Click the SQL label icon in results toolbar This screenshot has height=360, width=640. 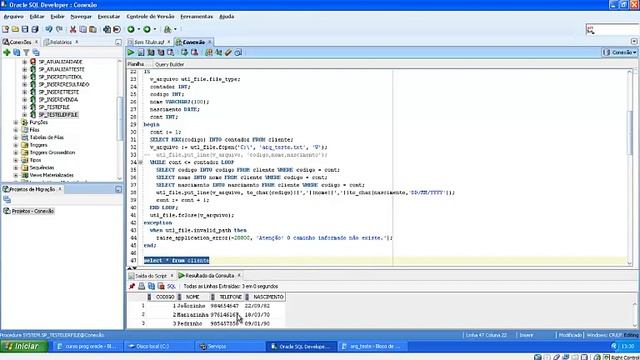[171, 287]
